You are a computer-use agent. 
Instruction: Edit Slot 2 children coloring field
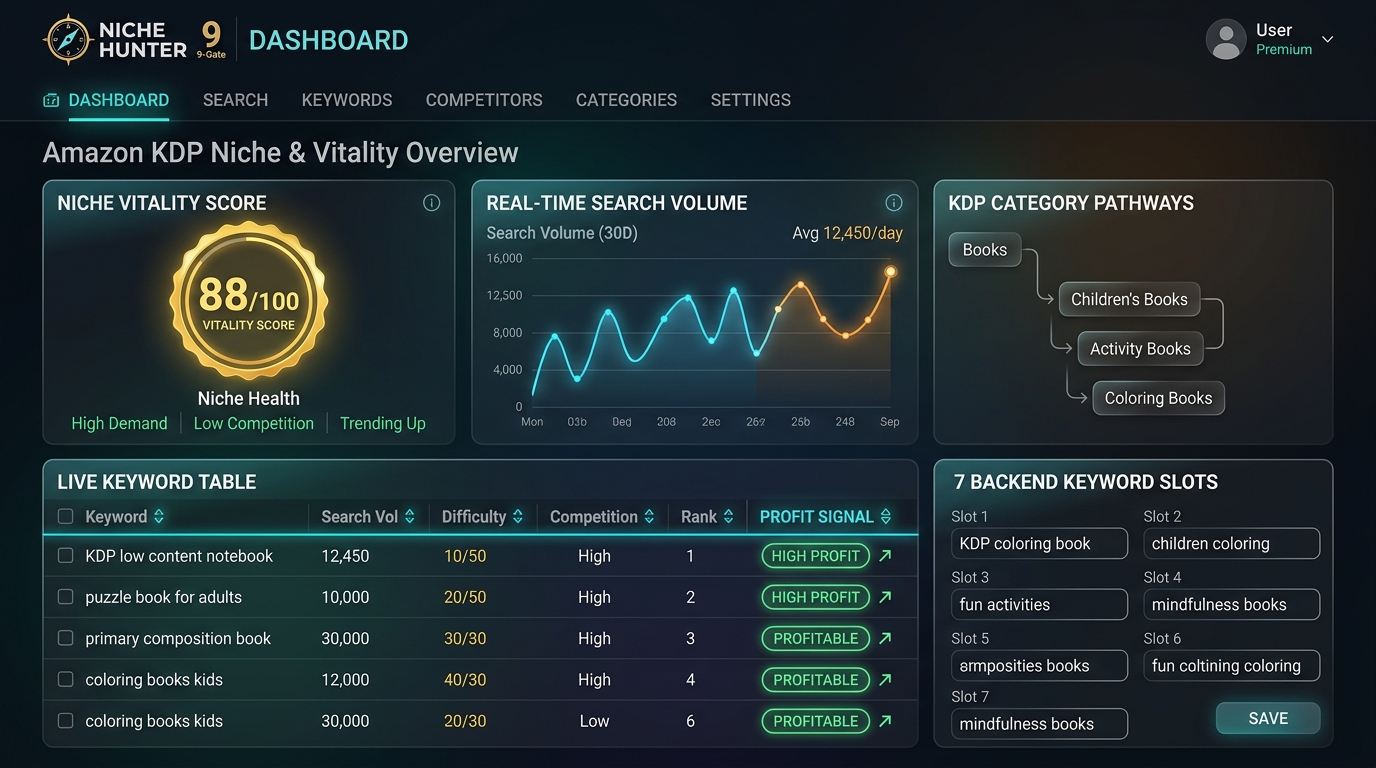point(1232,544)
